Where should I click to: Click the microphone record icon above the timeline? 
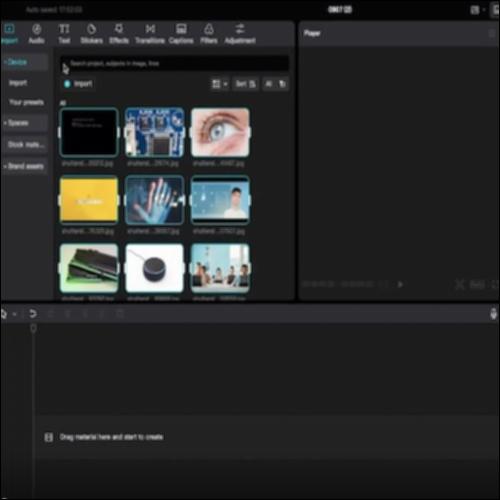click(x=494, y=314)
